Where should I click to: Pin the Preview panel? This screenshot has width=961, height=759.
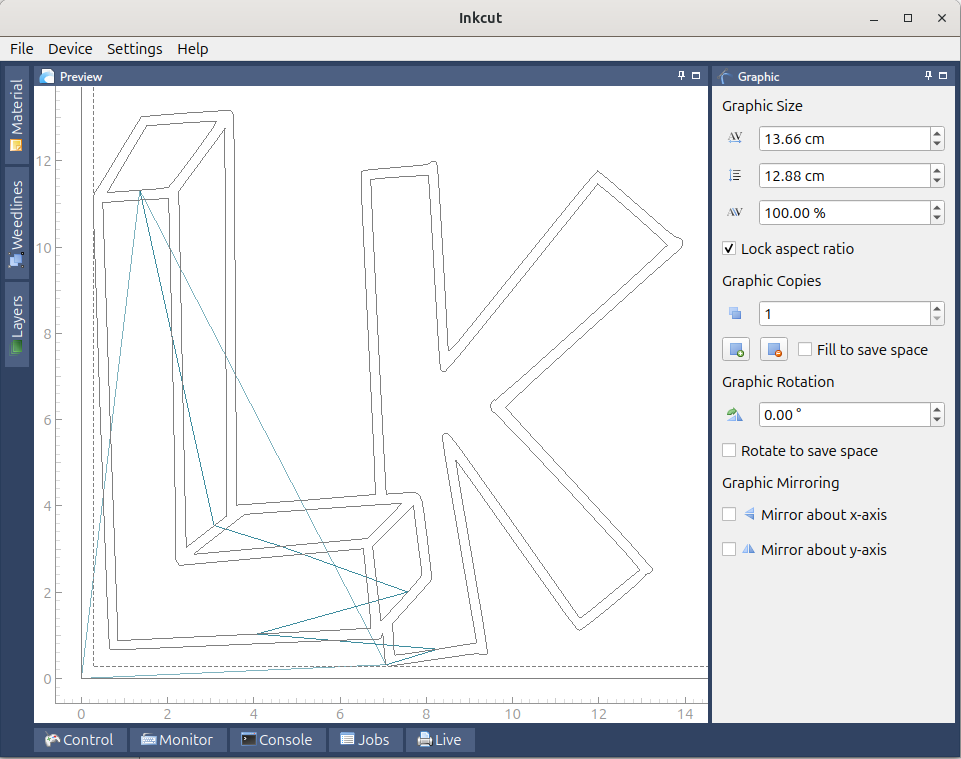tap(682, 75)
